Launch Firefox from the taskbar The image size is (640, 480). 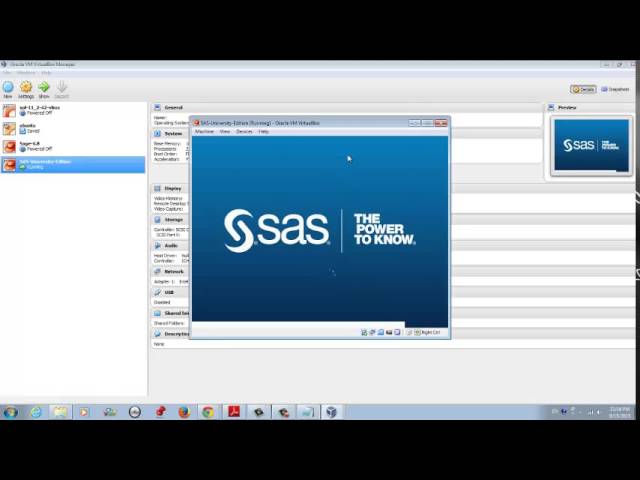(x=184, y=412)
